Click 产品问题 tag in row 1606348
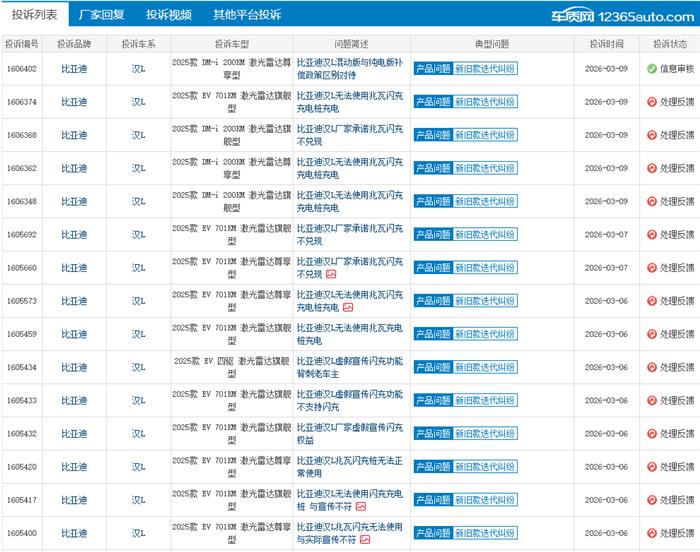700x552 pixels. 432,201
